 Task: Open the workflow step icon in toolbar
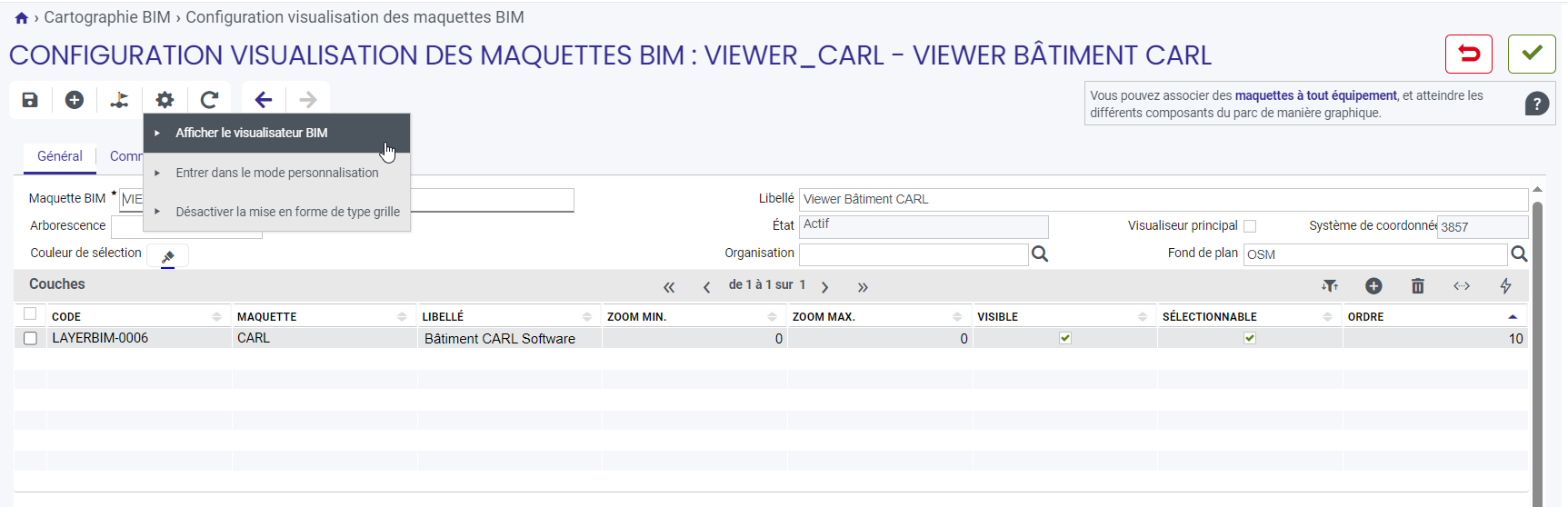point(119,100)
